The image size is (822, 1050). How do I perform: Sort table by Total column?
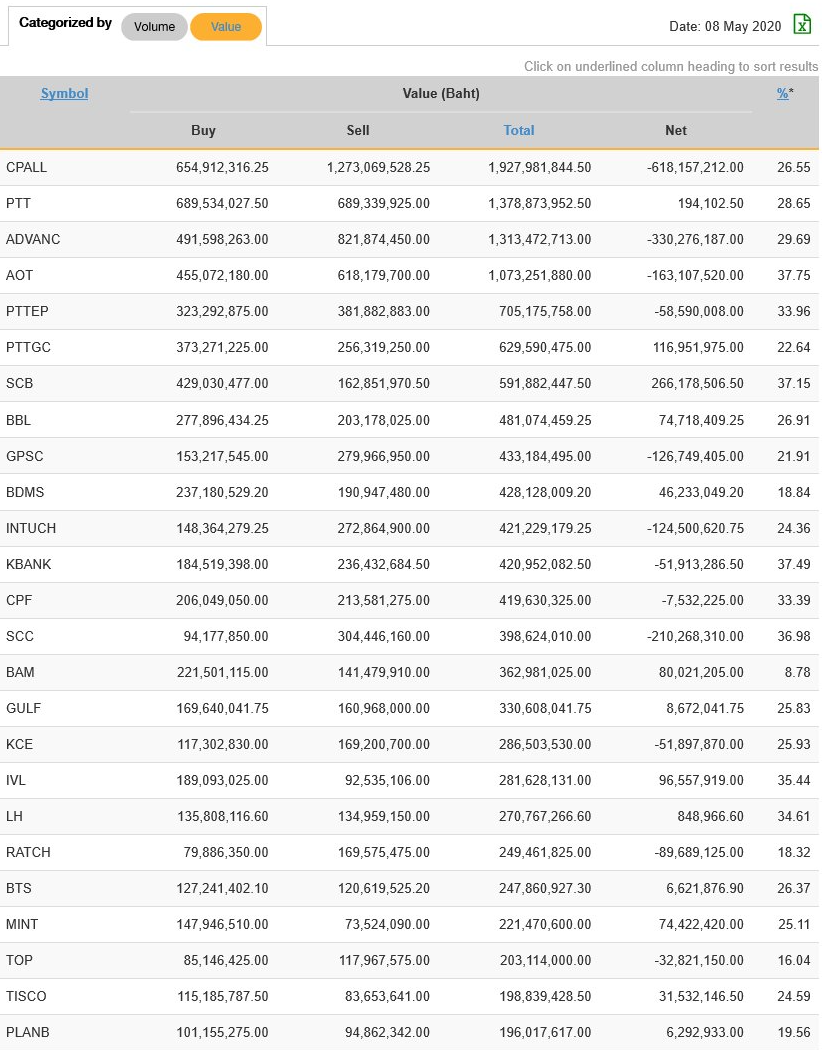(519, 130)
